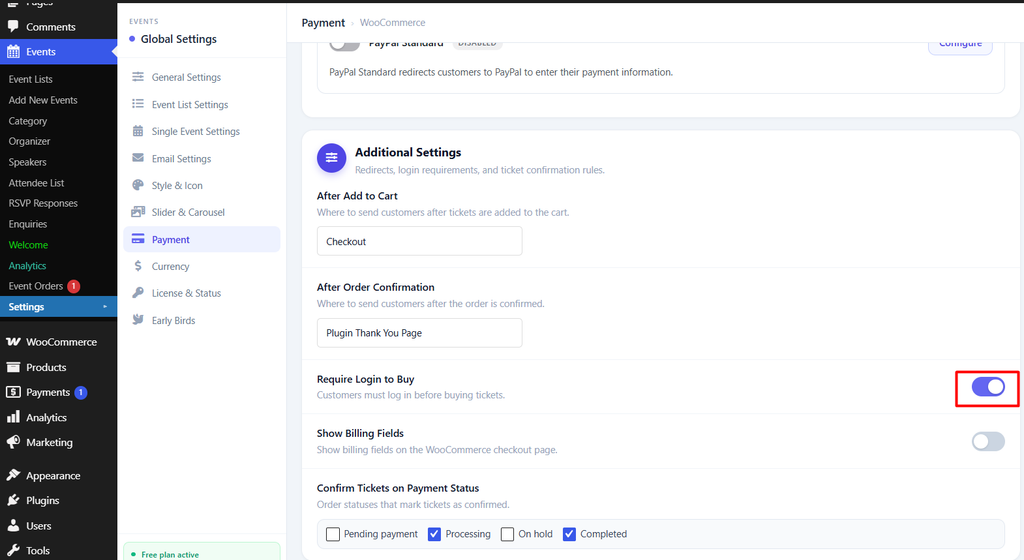This screenshot has height=560, width=1024.
Task: Click the Payment credit card icon
Action: tap(138, 239)
